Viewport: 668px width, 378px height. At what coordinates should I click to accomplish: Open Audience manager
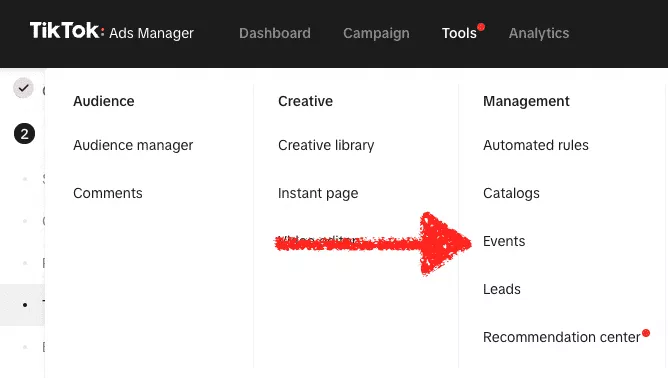(133, 145)
